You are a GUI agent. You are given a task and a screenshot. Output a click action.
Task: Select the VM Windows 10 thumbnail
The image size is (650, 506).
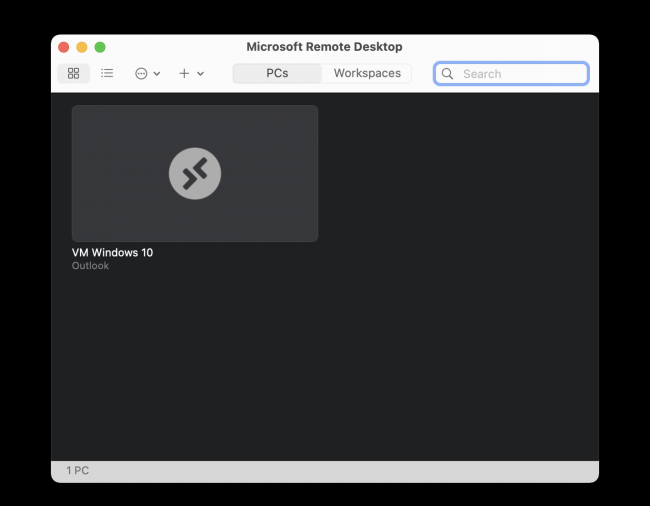[x=195, y=173]
